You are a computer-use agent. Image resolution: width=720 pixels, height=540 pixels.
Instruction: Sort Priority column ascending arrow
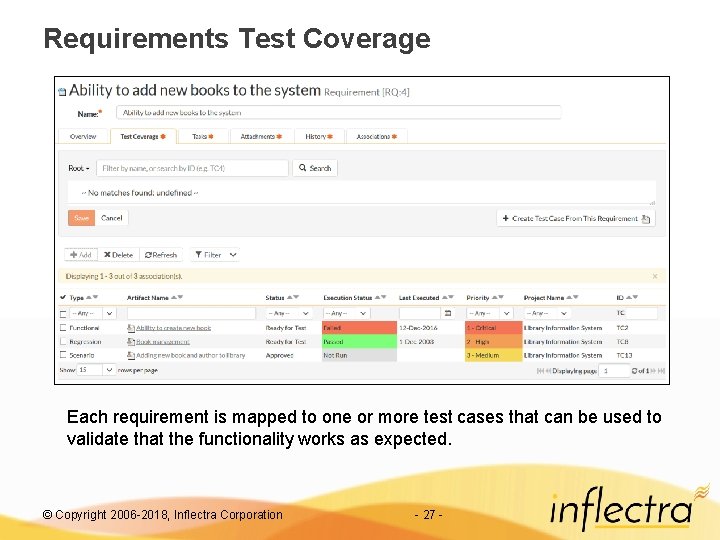tap(494, 297)
